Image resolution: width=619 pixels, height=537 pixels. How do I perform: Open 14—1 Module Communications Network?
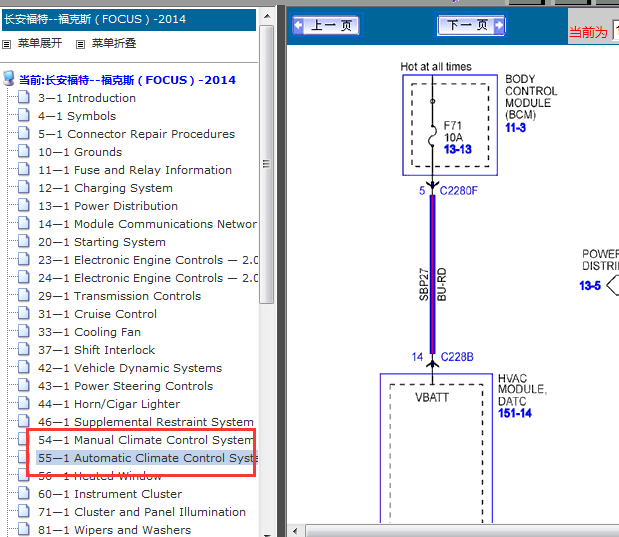[x=148, y=224]
